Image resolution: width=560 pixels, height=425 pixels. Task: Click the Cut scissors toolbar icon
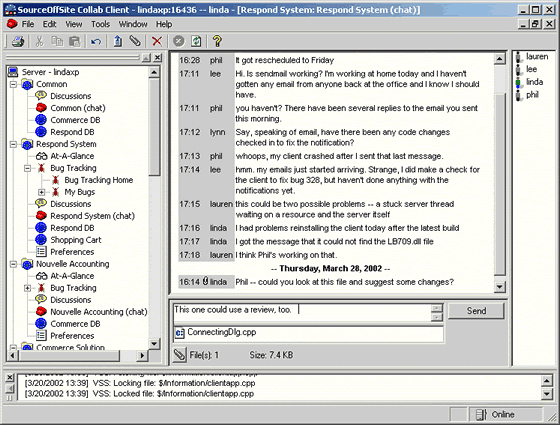coord(39,41)
